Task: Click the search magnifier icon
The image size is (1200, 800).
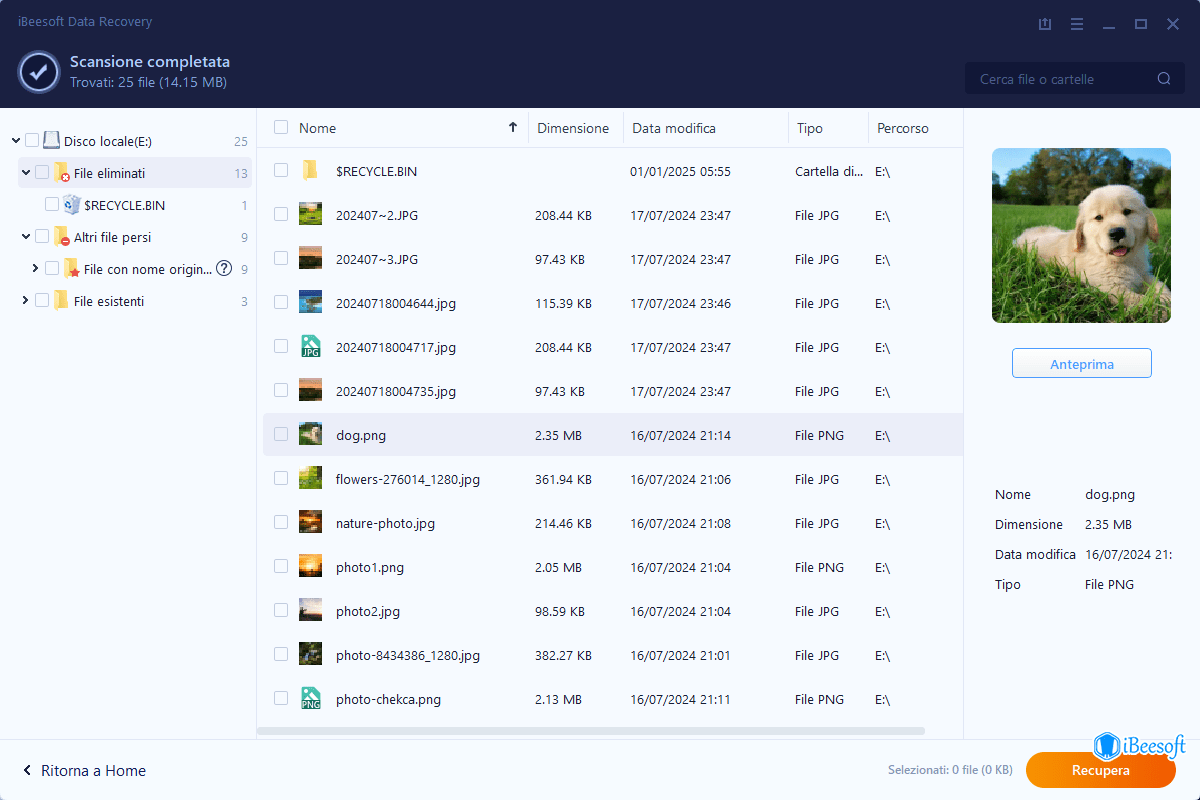Action: [1164, 79]
